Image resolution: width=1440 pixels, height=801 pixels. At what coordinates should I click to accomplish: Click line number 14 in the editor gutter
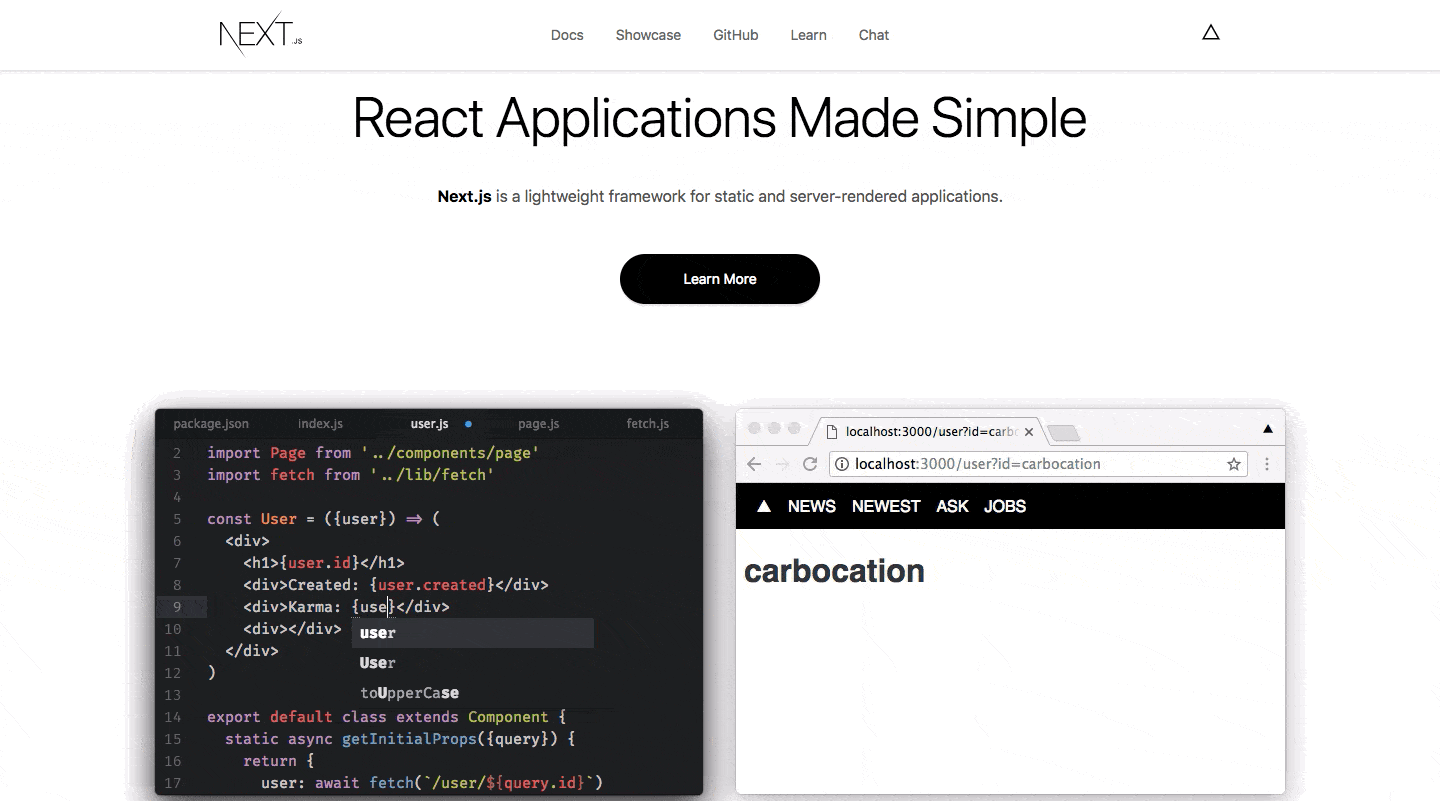tap(172, 717)
